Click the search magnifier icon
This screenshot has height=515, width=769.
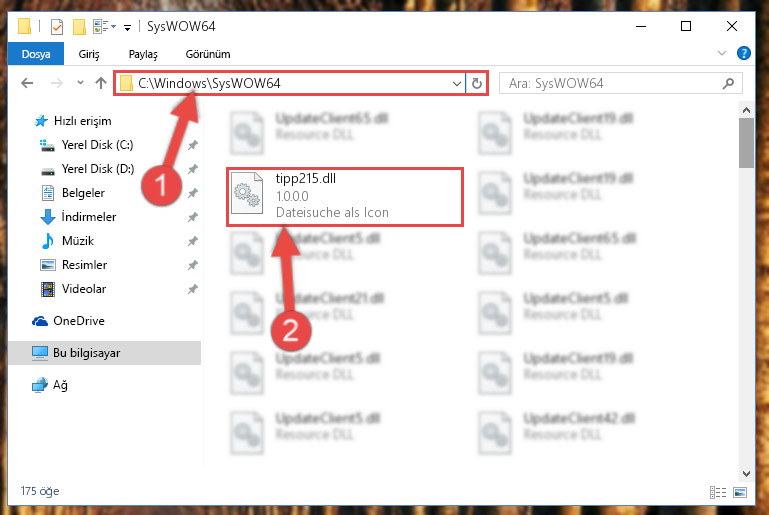pyautogui.click(x=728, y=83)
